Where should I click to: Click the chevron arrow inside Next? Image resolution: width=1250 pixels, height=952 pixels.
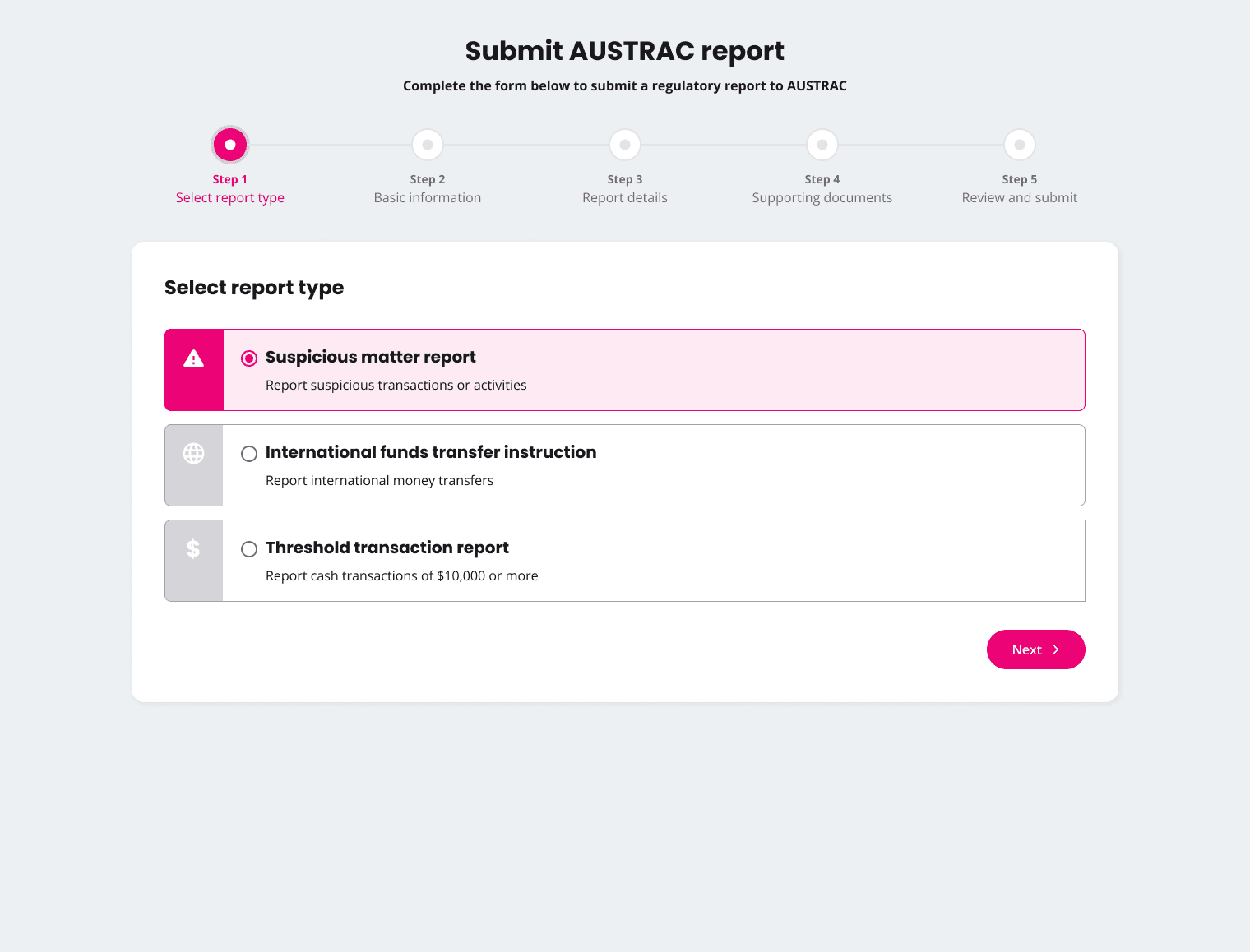1056,649
